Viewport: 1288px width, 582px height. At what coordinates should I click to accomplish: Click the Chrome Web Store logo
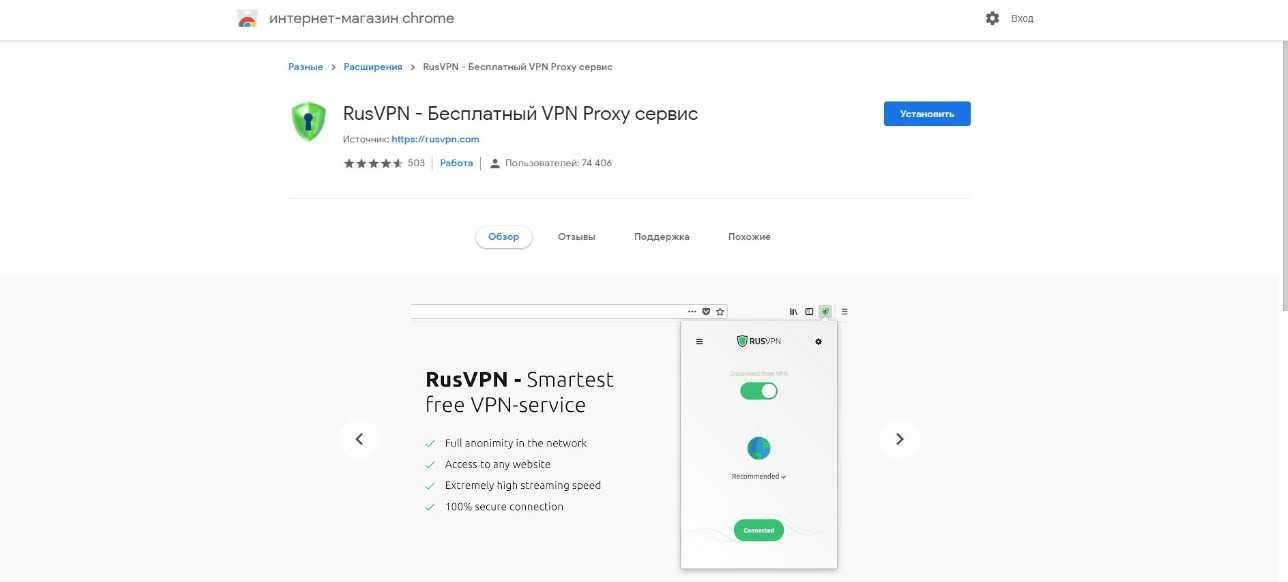pos(247,19)
